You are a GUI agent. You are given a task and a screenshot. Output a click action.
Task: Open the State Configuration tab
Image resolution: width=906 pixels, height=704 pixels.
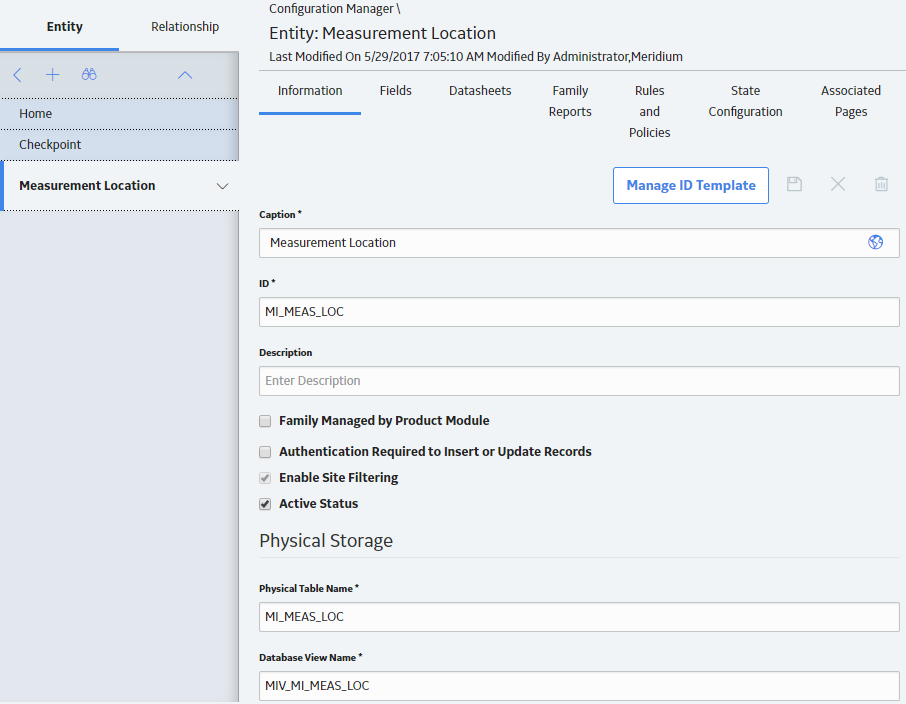tap(745, 101)
